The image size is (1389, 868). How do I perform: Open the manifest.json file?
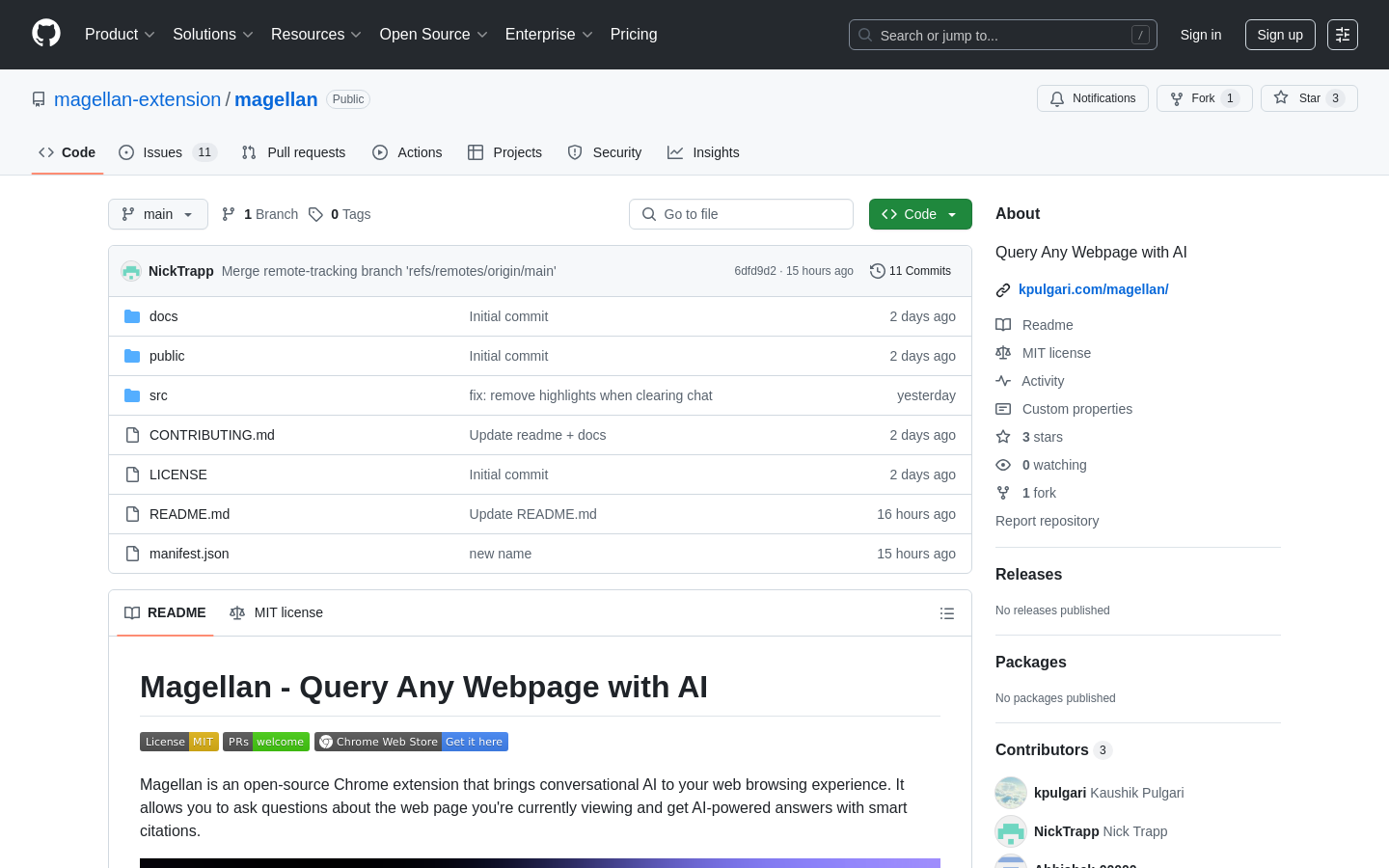(x=189, y=554)
